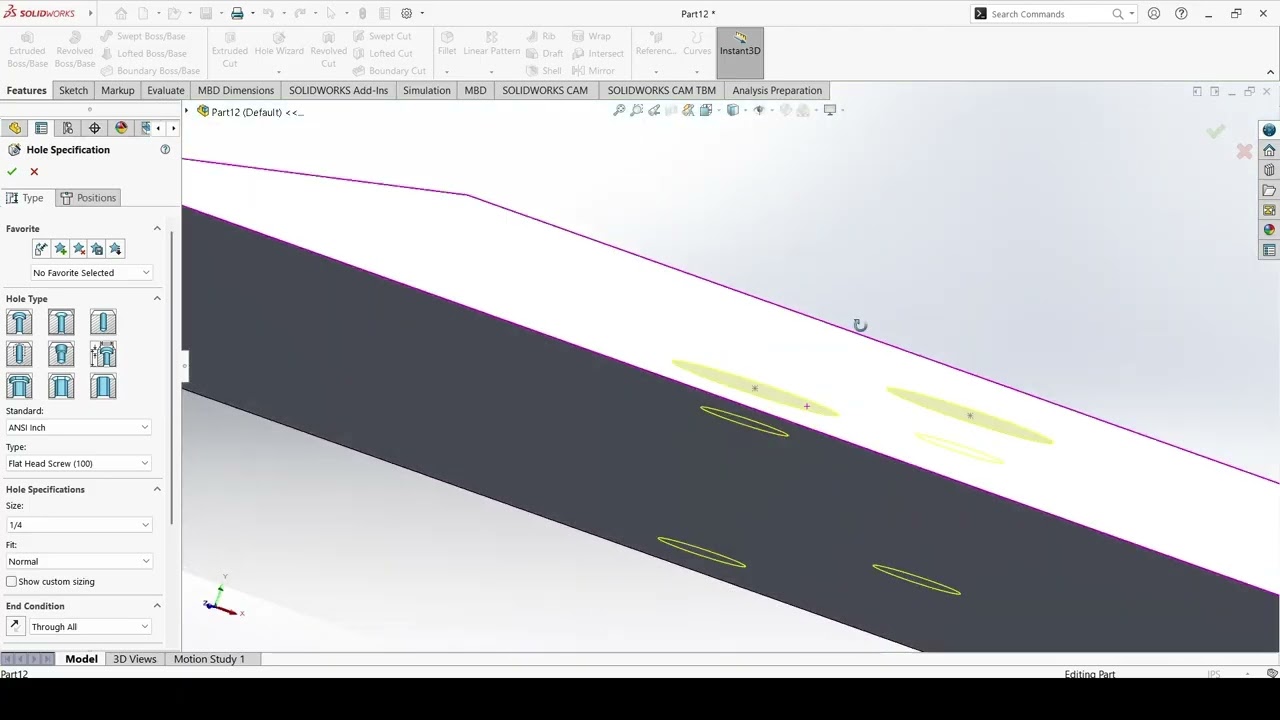Click the Delete Favorite star icon
1280x720 pixels.
click(78, 249)
